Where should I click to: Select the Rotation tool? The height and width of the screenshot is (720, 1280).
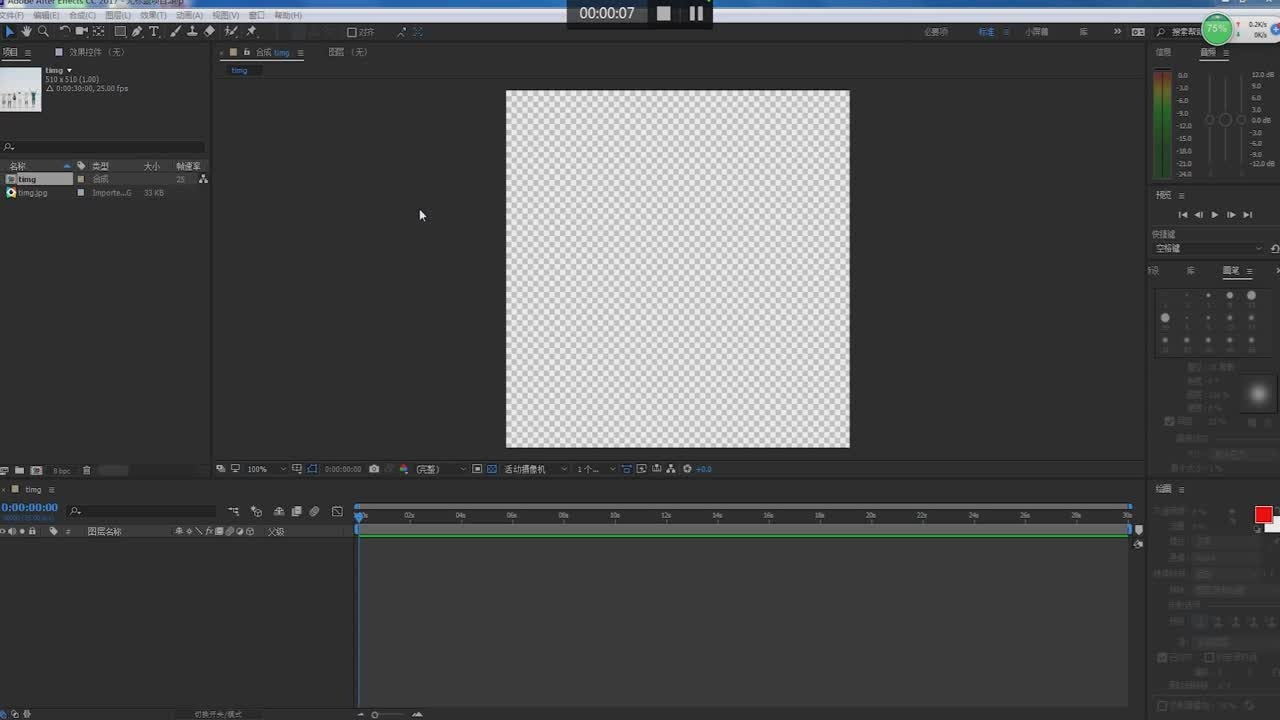pos(65,32)
